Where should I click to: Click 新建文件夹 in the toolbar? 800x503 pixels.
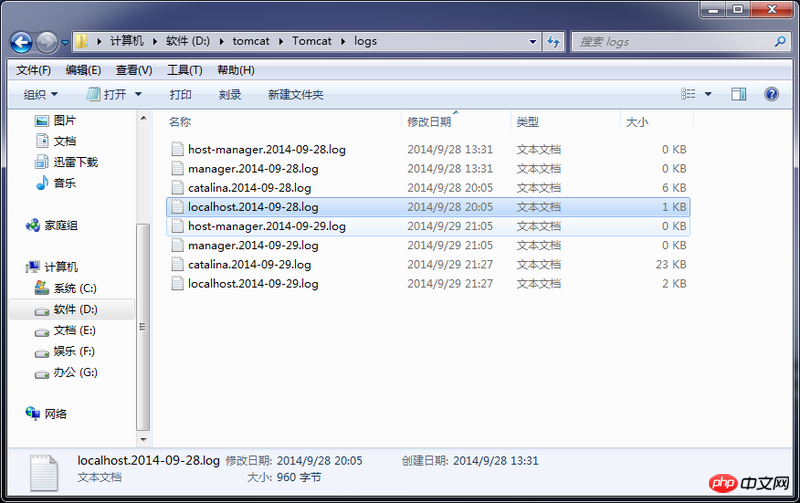tap(295, 94)
